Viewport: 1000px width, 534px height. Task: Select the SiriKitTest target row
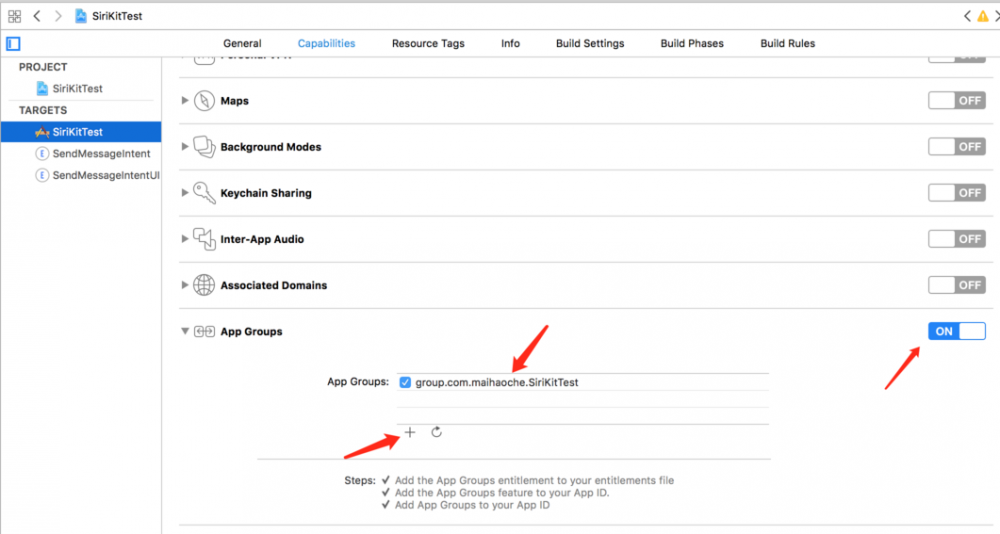pyautogui.click(x=81, y=132)
